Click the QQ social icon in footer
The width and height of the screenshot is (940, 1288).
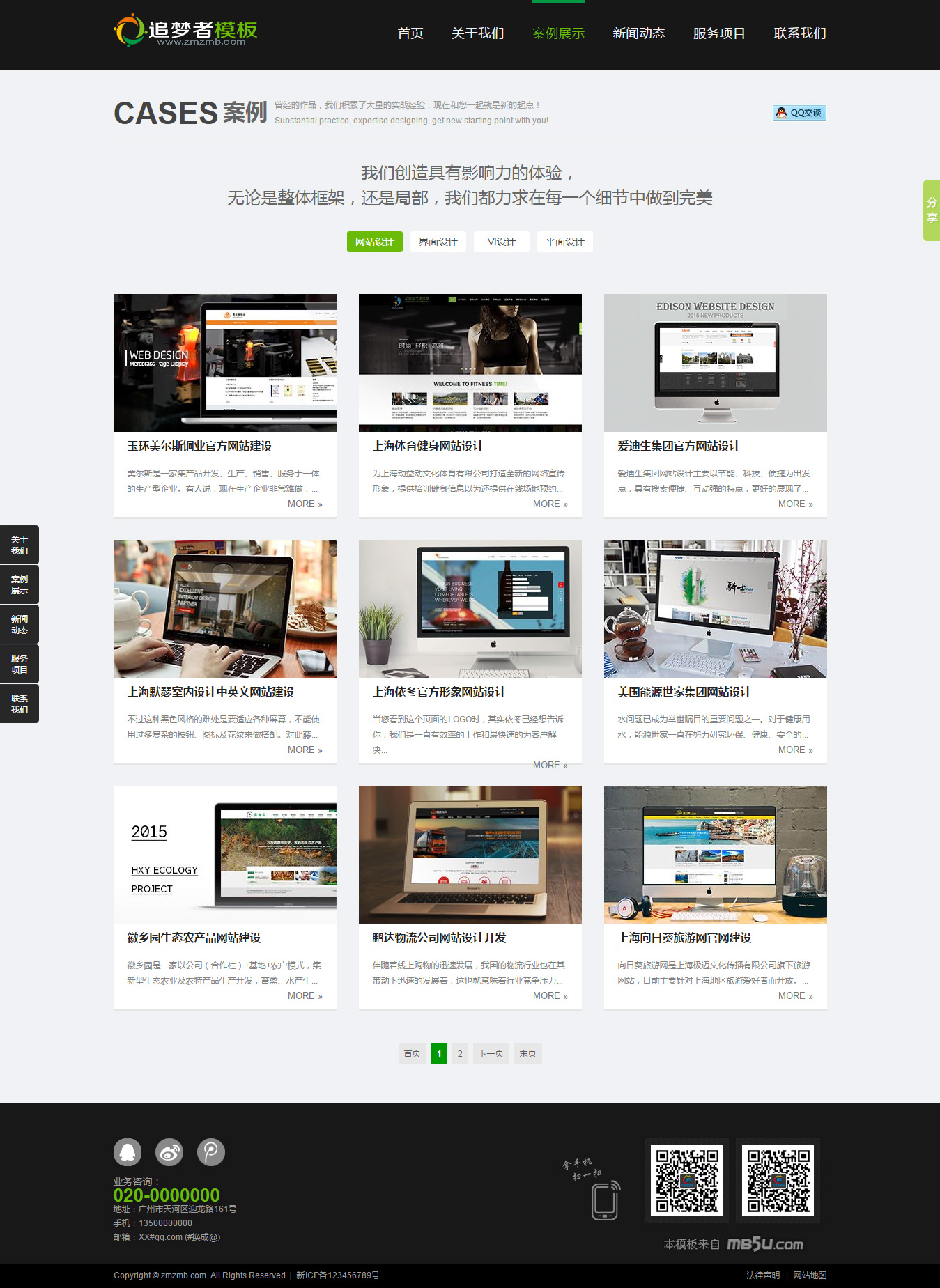pyautogui.click(x=128, y=1152)
